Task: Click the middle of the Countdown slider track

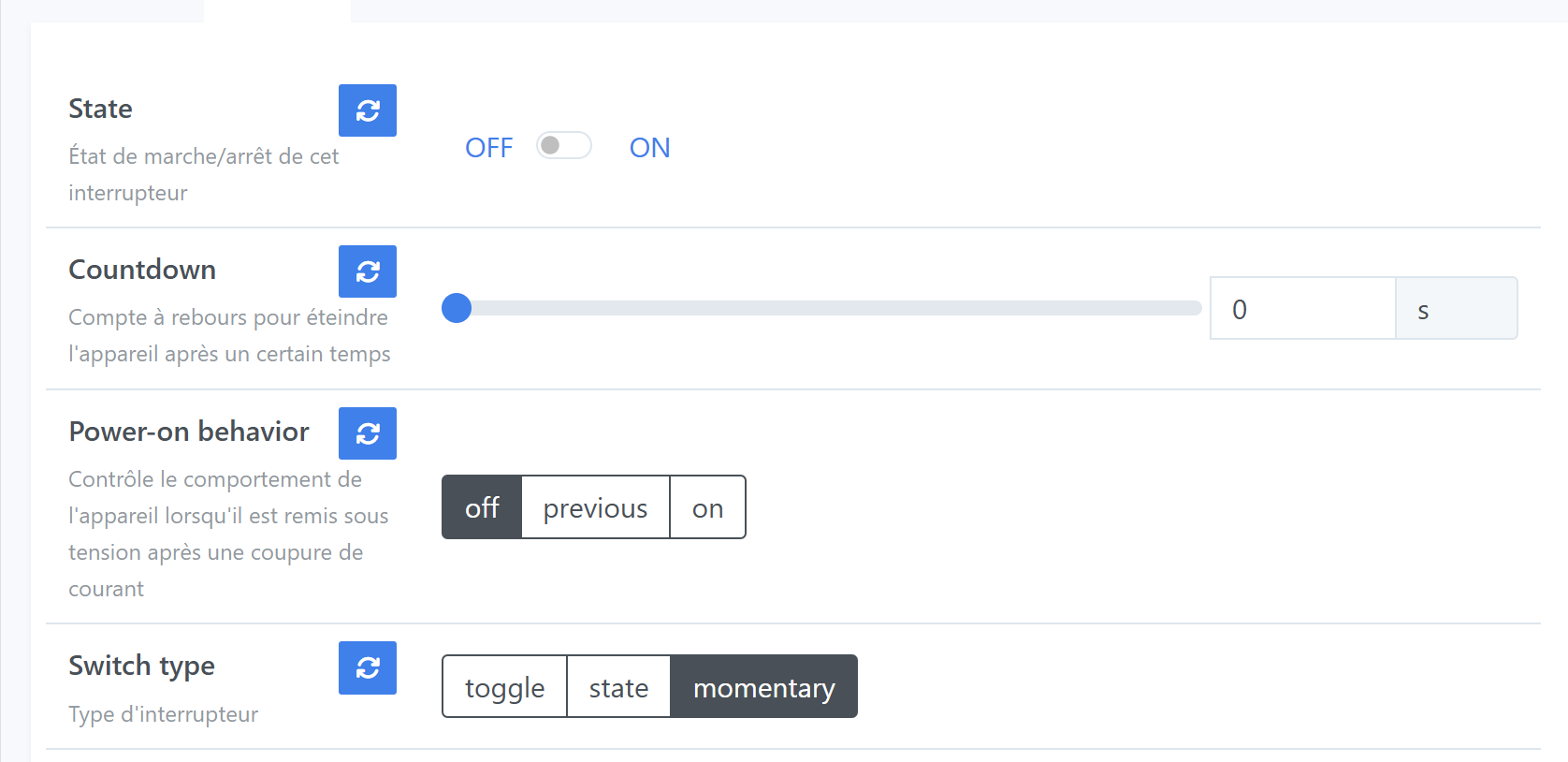Action: click(x=821, y=308)
